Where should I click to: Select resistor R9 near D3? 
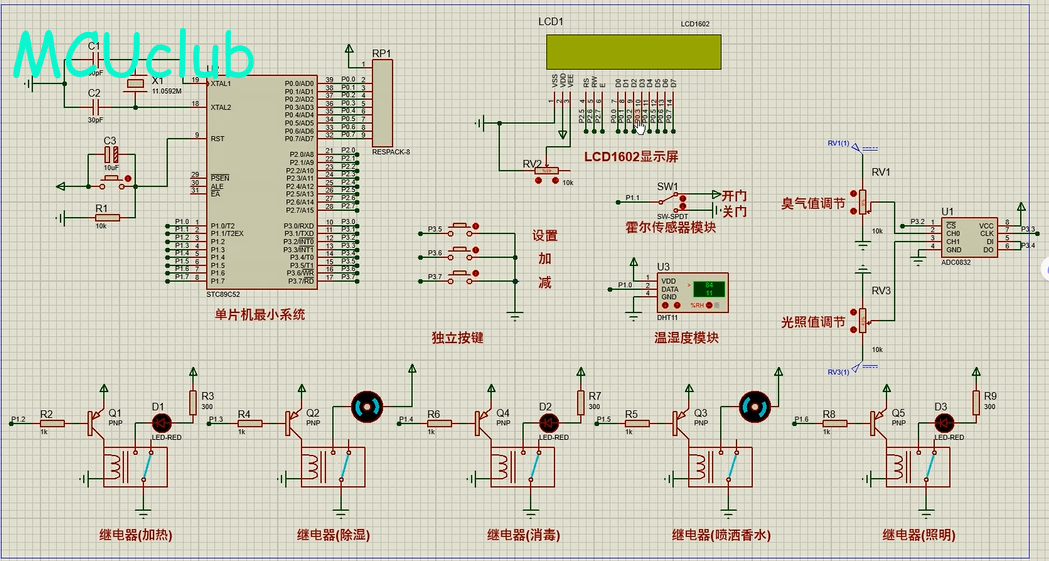pos(976,402)
